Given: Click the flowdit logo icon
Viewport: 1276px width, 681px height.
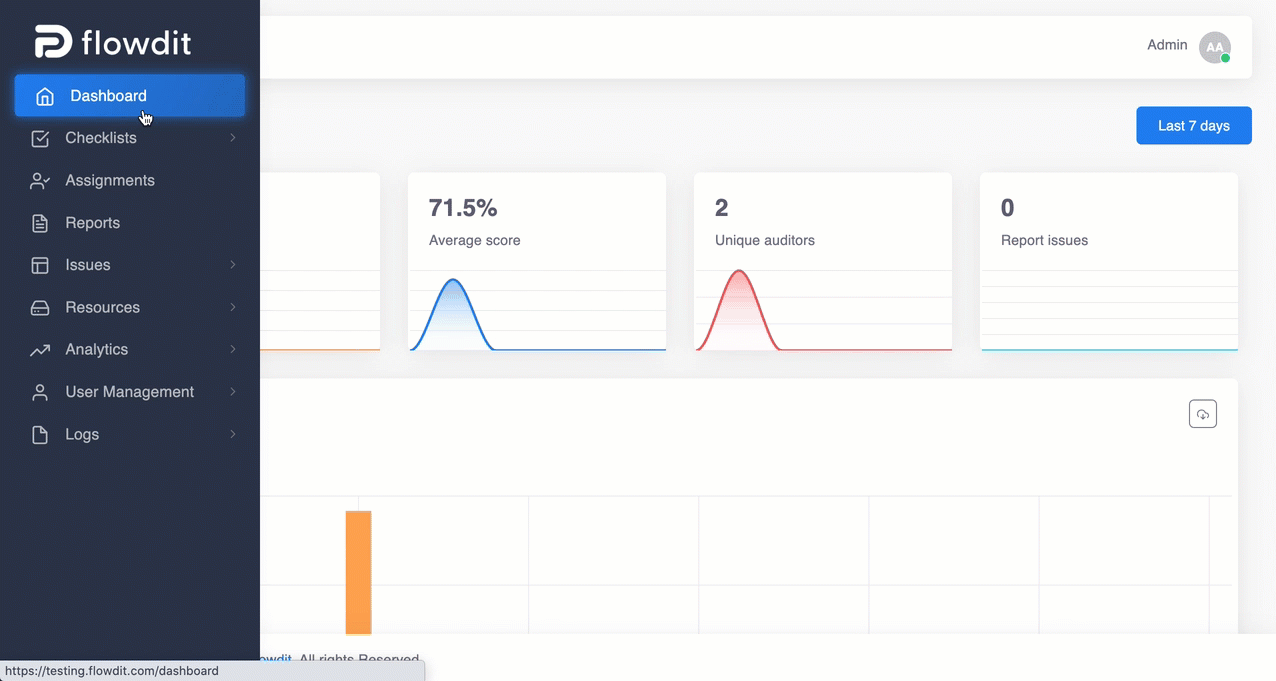Looking at the screenshot, I should (53, 42).
